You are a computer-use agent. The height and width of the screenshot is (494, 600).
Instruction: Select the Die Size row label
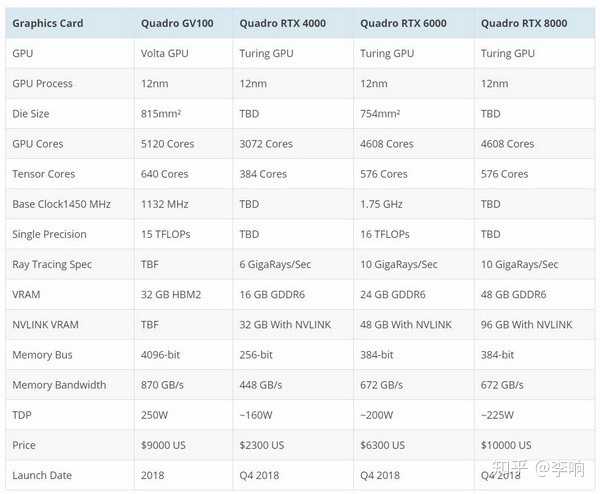point(31,114)
